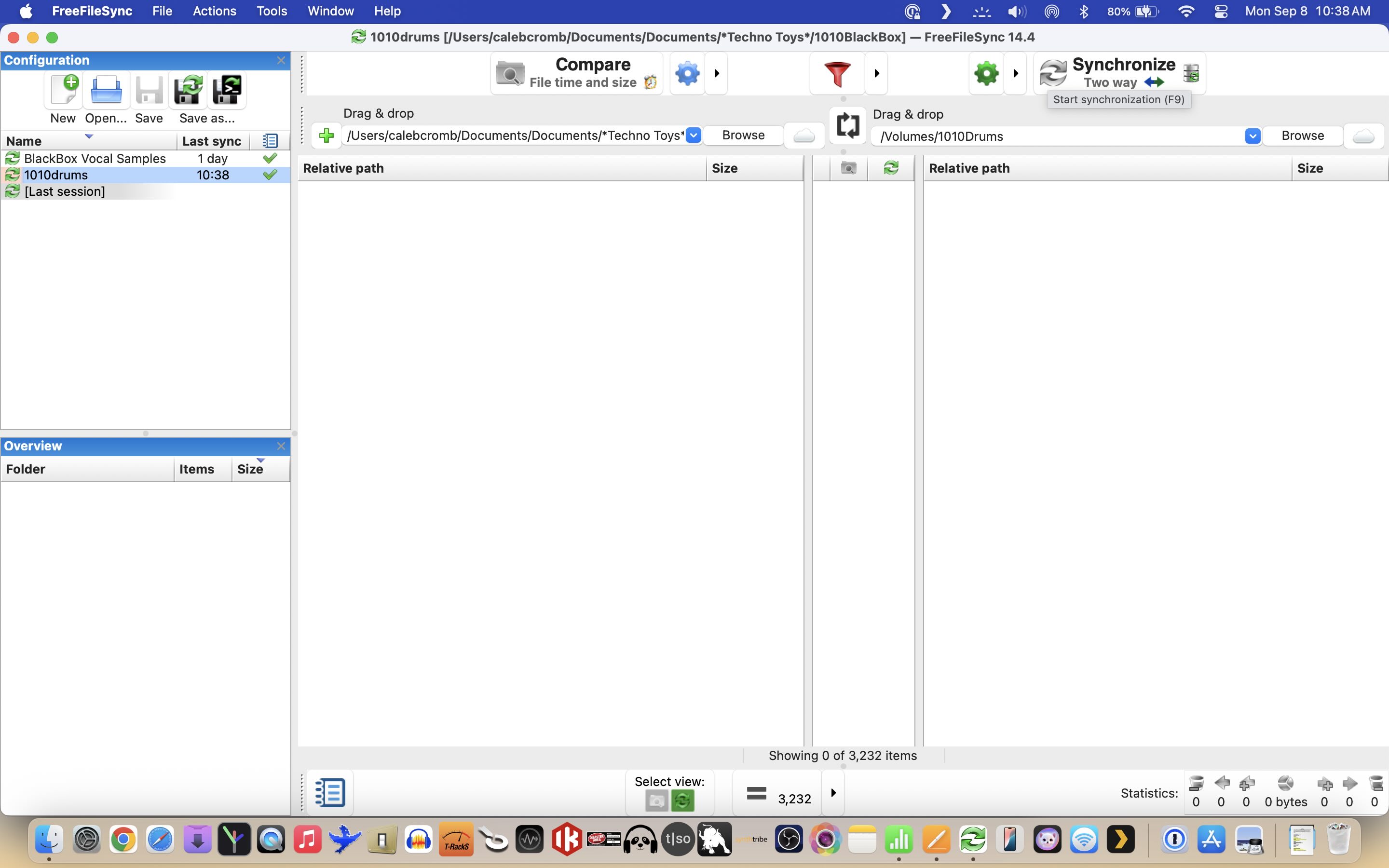Image resolution: width=1389 pixels, height=868 pixels.
Task: Click Save as batch job icon
Action: (x=227, y=90)
